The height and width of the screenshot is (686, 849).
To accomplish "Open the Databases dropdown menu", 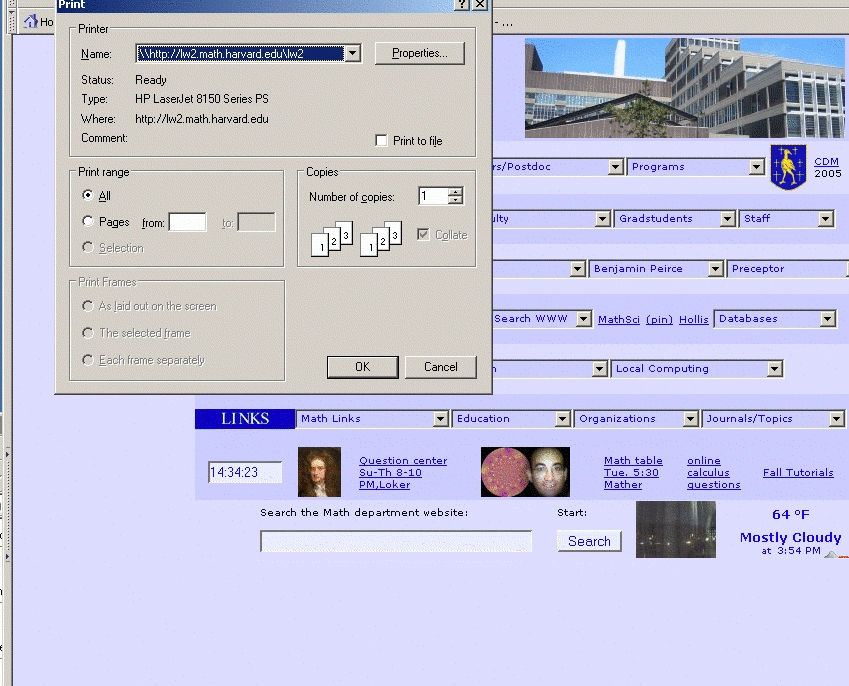I will point(827,319).
